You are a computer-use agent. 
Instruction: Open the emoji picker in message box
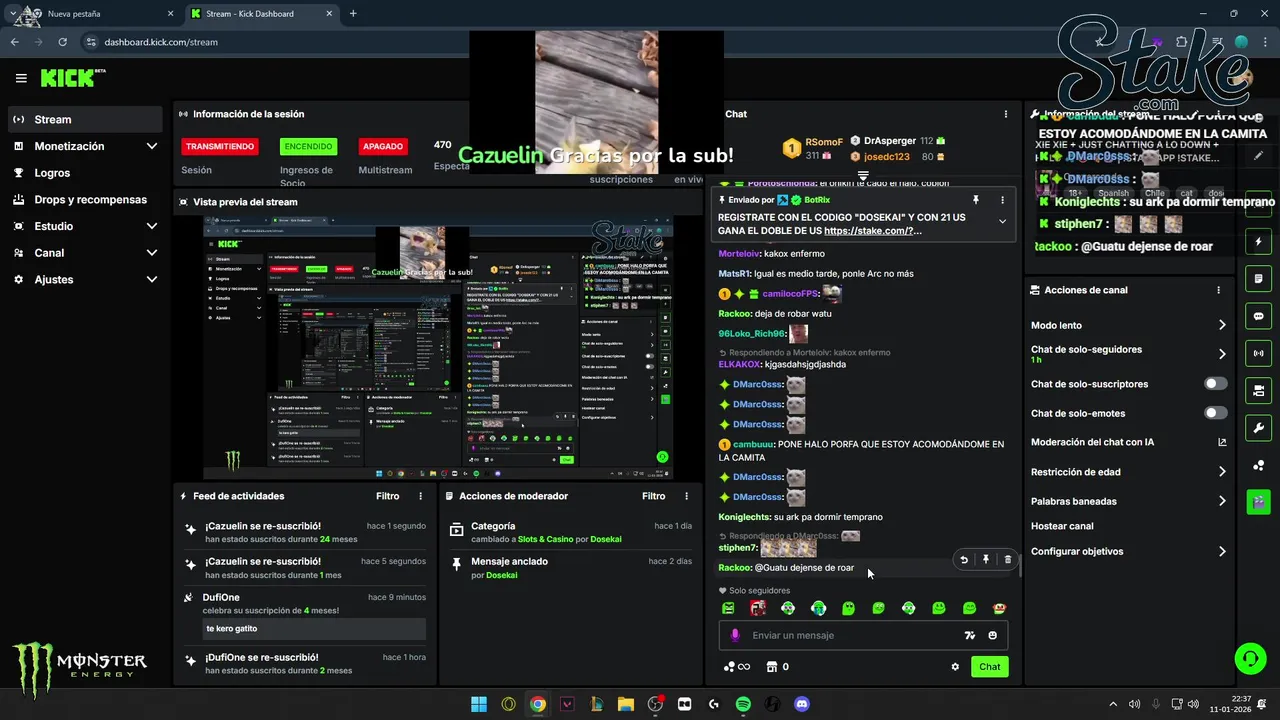click(993, 635)
